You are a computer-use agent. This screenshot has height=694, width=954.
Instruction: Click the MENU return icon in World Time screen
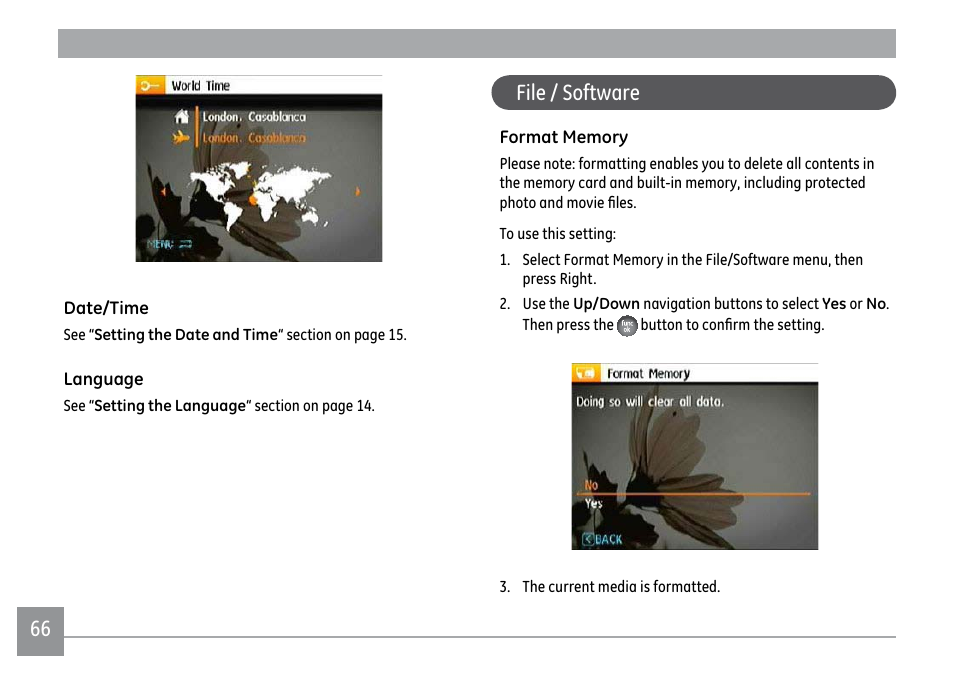(170, 244)
